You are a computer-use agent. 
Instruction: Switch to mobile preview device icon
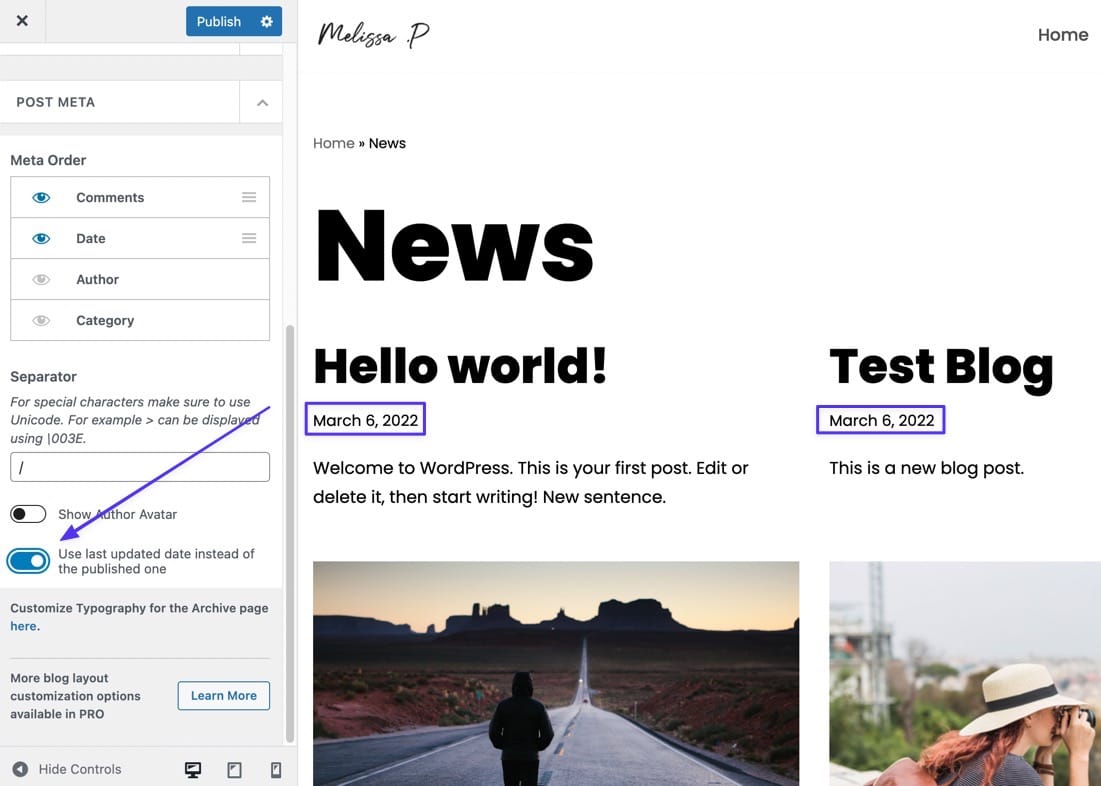coord(276,769)
